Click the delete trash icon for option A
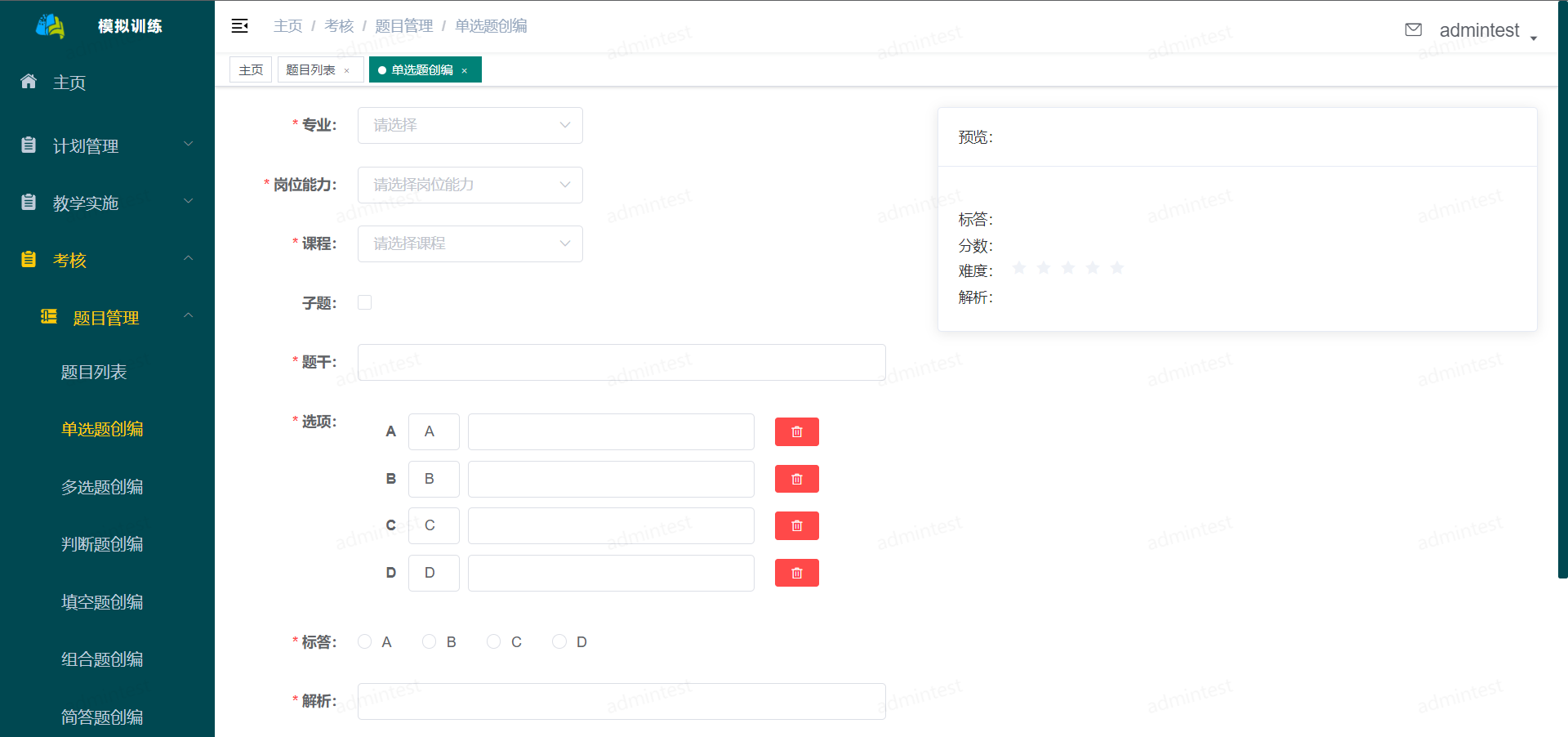1568x737 pixels. point(796,431)
